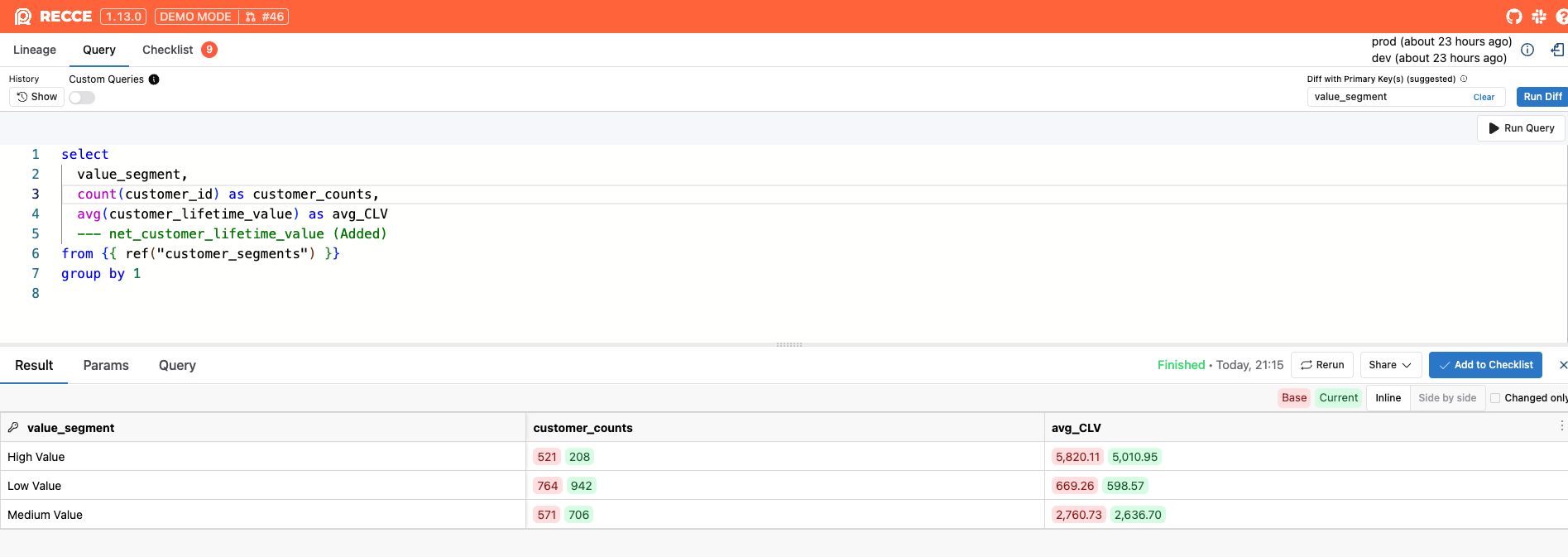The height and width of the screenshot is (557, 1568).
Task: Click the Run Diff button
Action: pos(1542,97)
